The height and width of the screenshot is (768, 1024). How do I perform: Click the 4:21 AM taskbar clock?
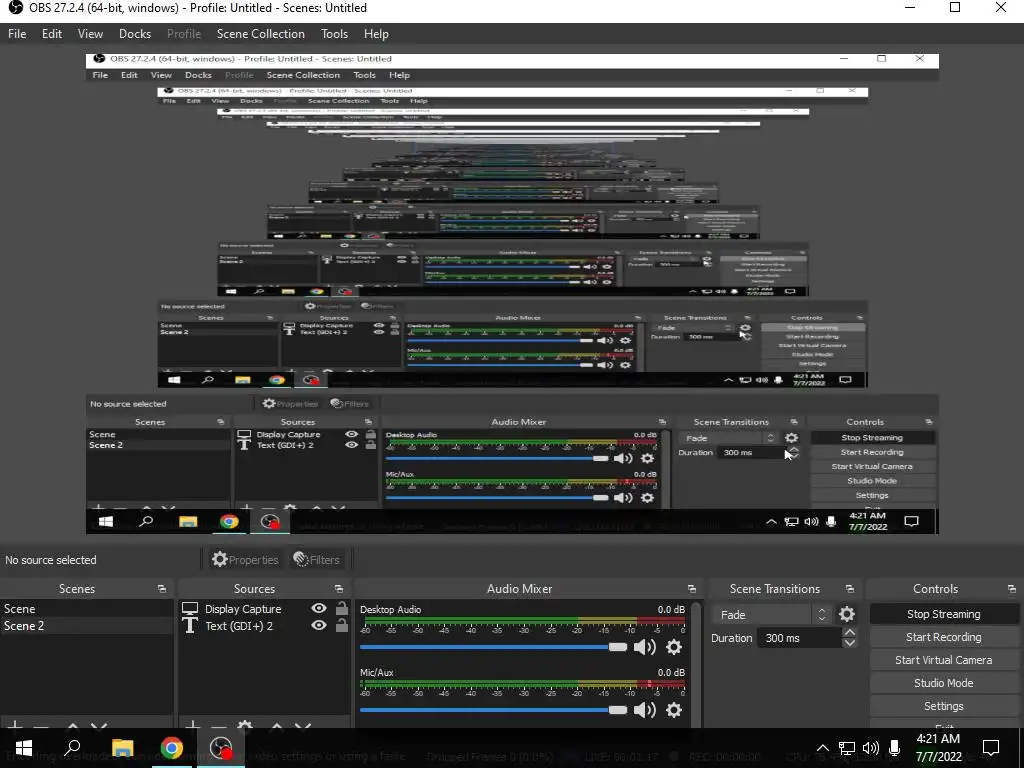(938, 748)
